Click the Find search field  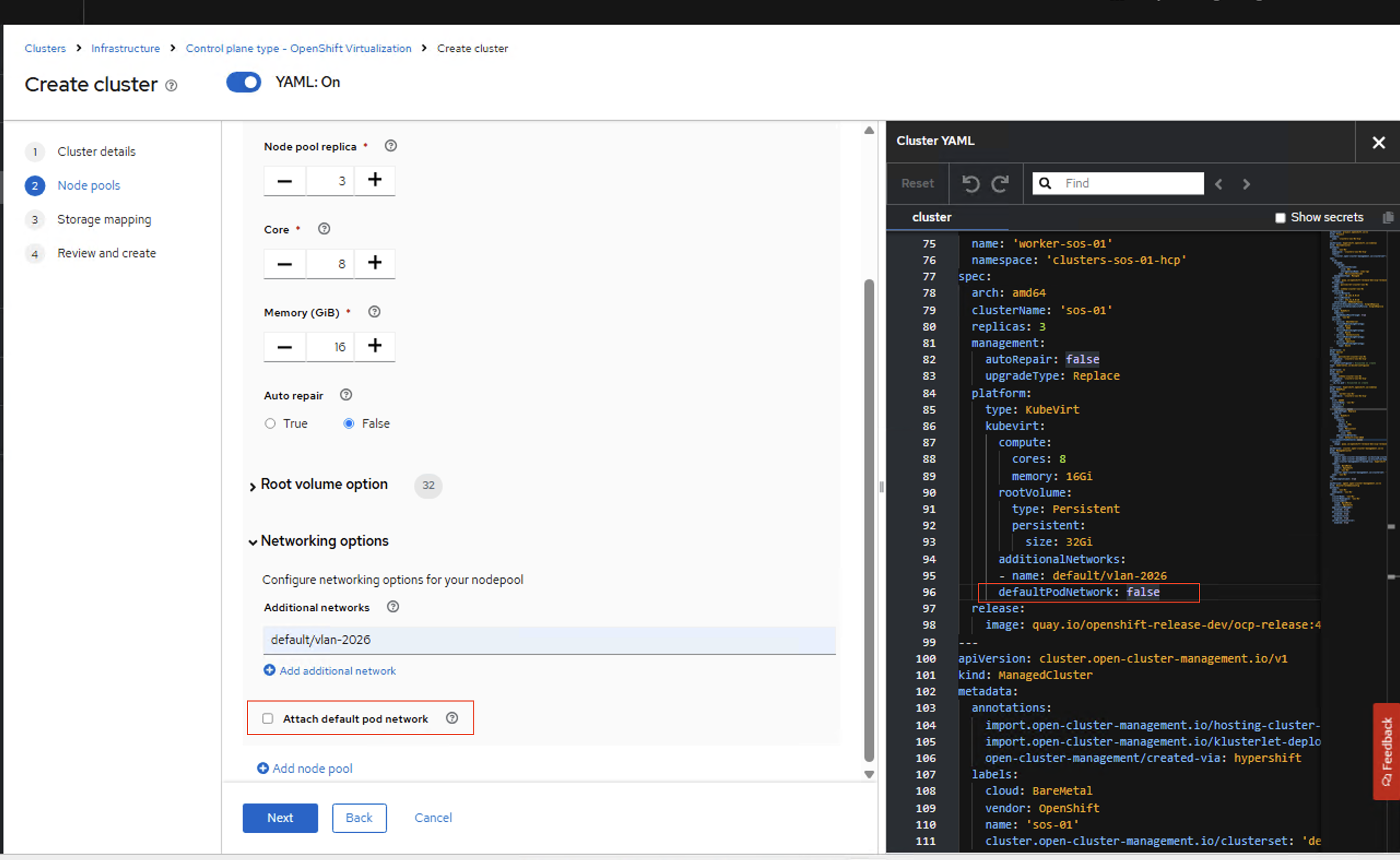1129,183
